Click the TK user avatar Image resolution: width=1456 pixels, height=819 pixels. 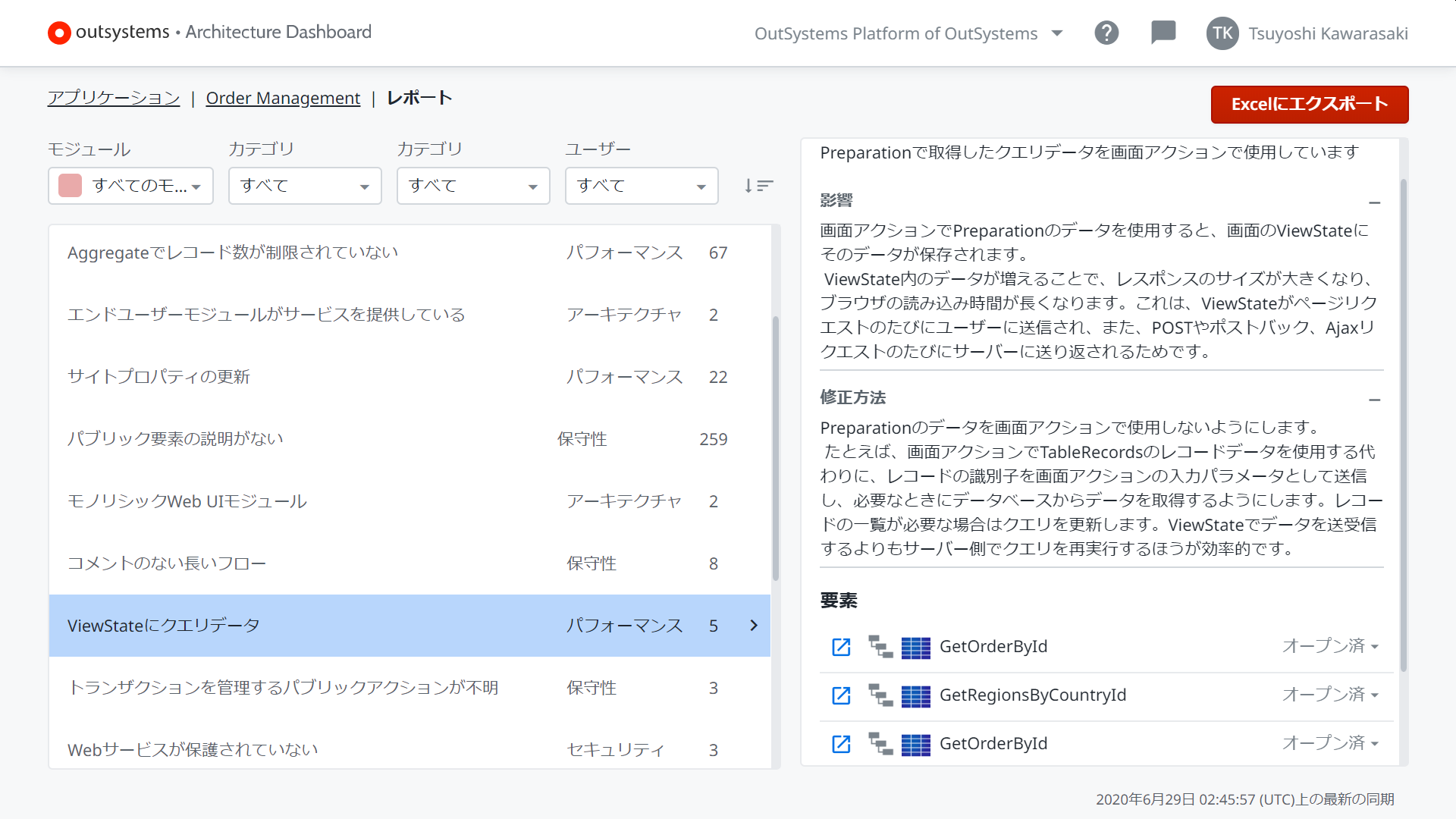[x=1222, y=33]
